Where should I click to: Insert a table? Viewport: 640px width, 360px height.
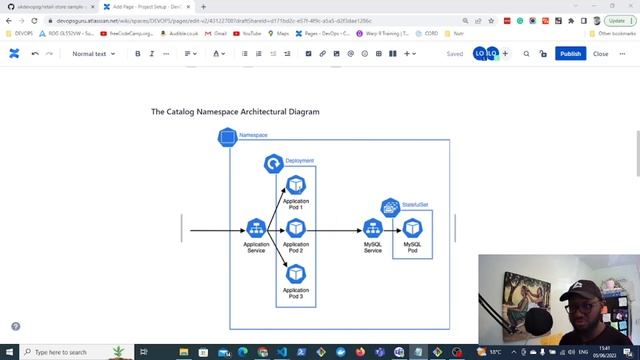[x=378, y=53]
